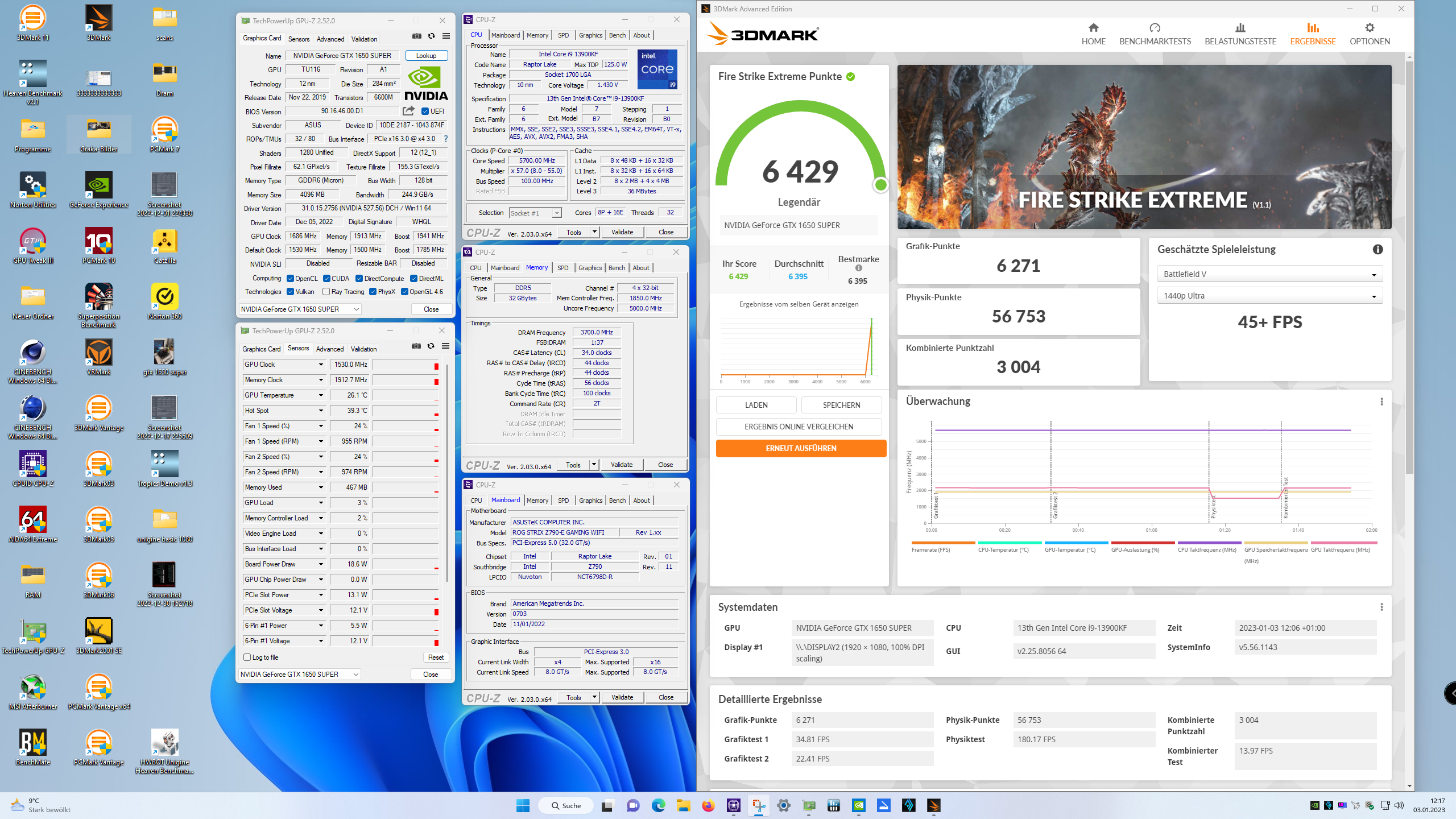Open GPU selector dropdown in upper GPU-Z window
This screenshot has height=819, width=1456.
[300, 309]
